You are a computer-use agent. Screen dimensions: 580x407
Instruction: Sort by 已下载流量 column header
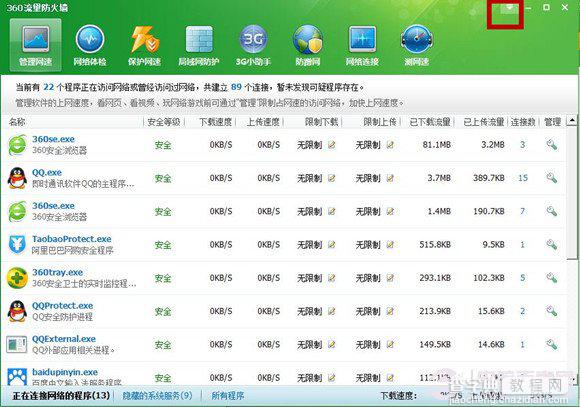(x=430, y=122)
